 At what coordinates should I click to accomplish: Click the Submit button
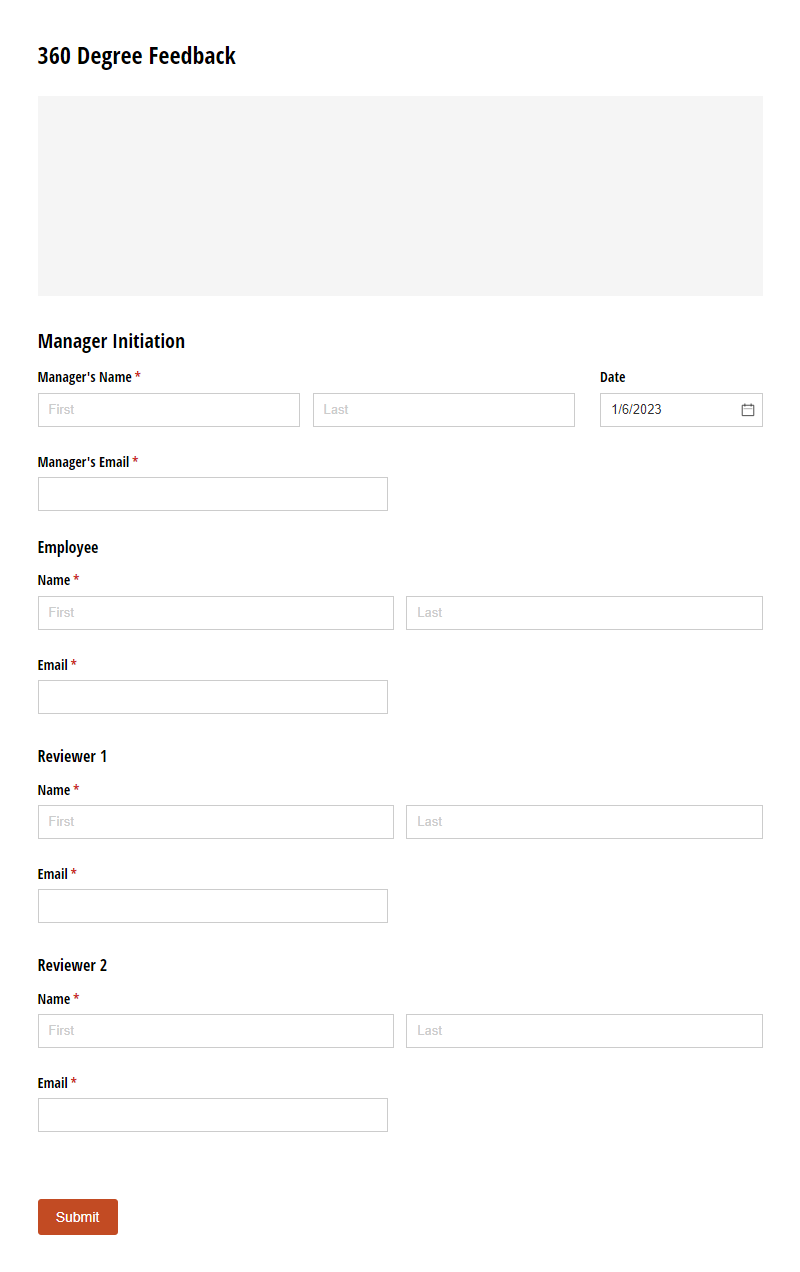77,1217
